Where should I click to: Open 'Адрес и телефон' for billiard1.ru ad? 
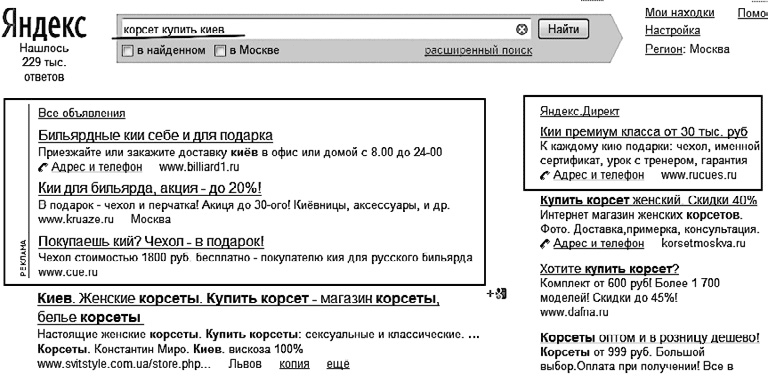coord(96,167)
